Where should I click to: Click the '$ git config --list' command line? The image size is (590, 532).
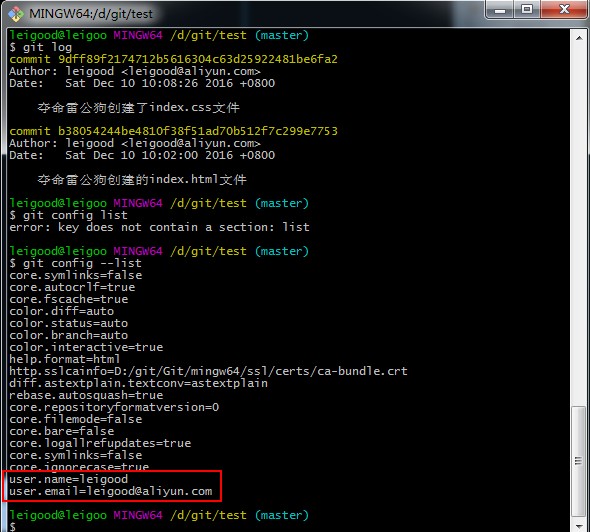(x=75, y=263)
